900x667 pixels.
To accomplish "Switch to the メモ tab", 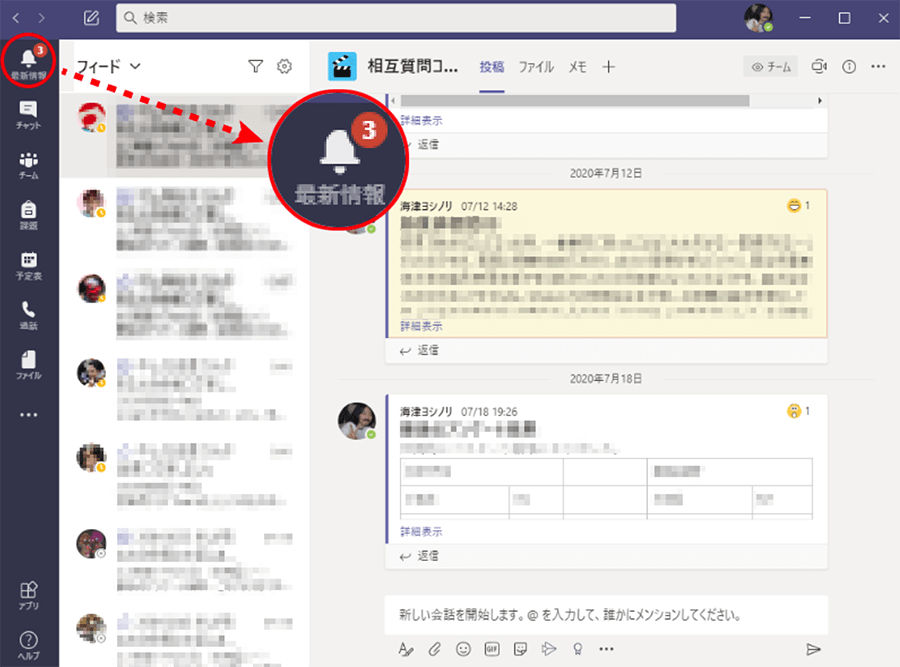I will [577, 67].
